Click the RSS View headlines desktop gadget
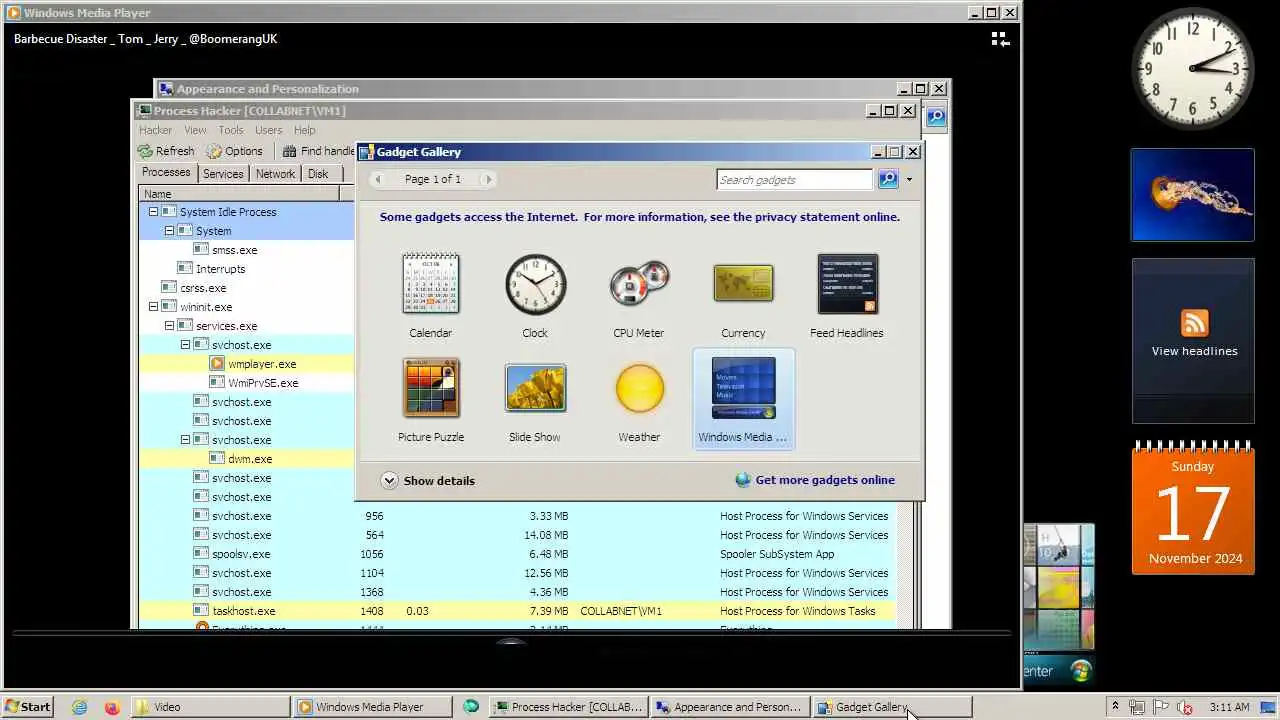Screen dimensions: 1280x720 coord(1193,341)
